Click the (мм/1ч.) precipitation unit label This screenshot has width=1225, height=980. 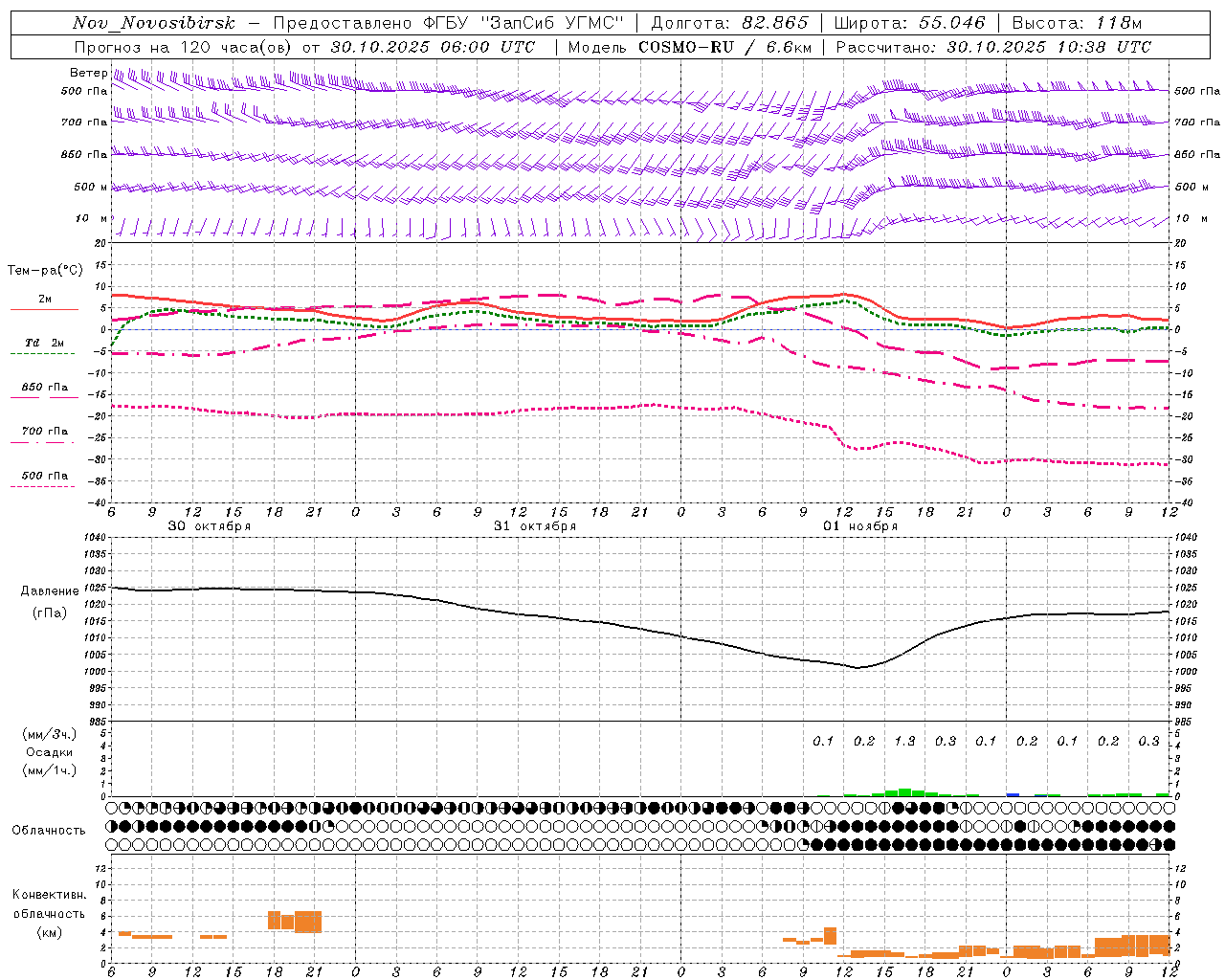49,770
